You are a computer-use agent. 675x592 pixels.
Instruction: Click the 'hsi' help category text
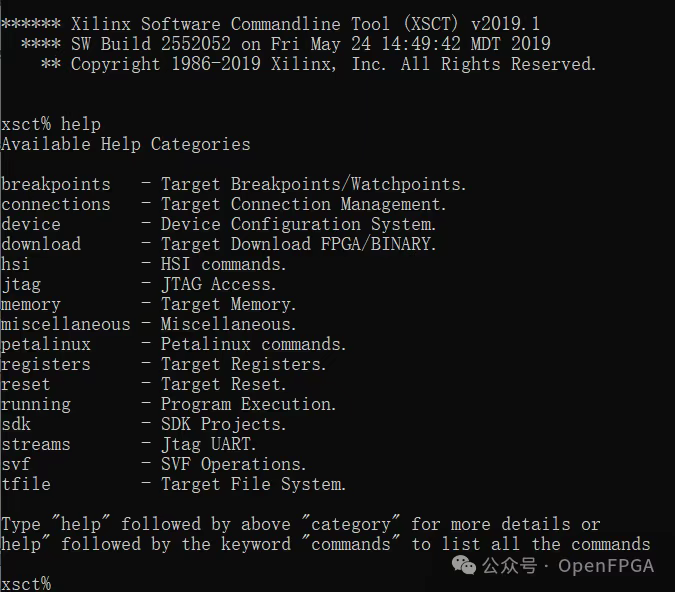pyautogui.click(x=16, y=264)
